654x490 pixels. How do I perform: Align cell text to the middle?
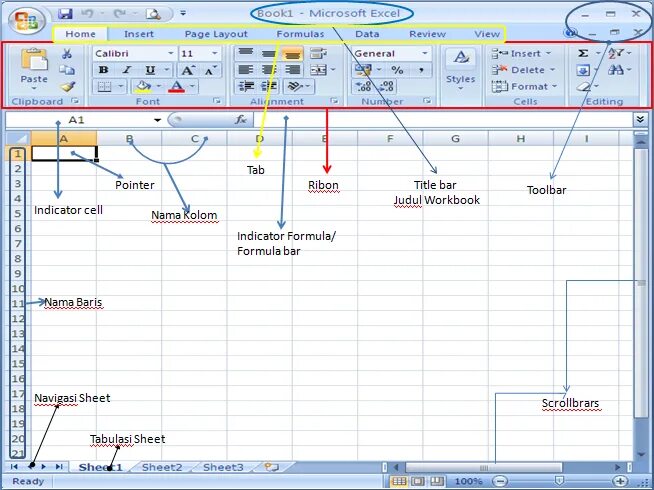pos(269,53)
